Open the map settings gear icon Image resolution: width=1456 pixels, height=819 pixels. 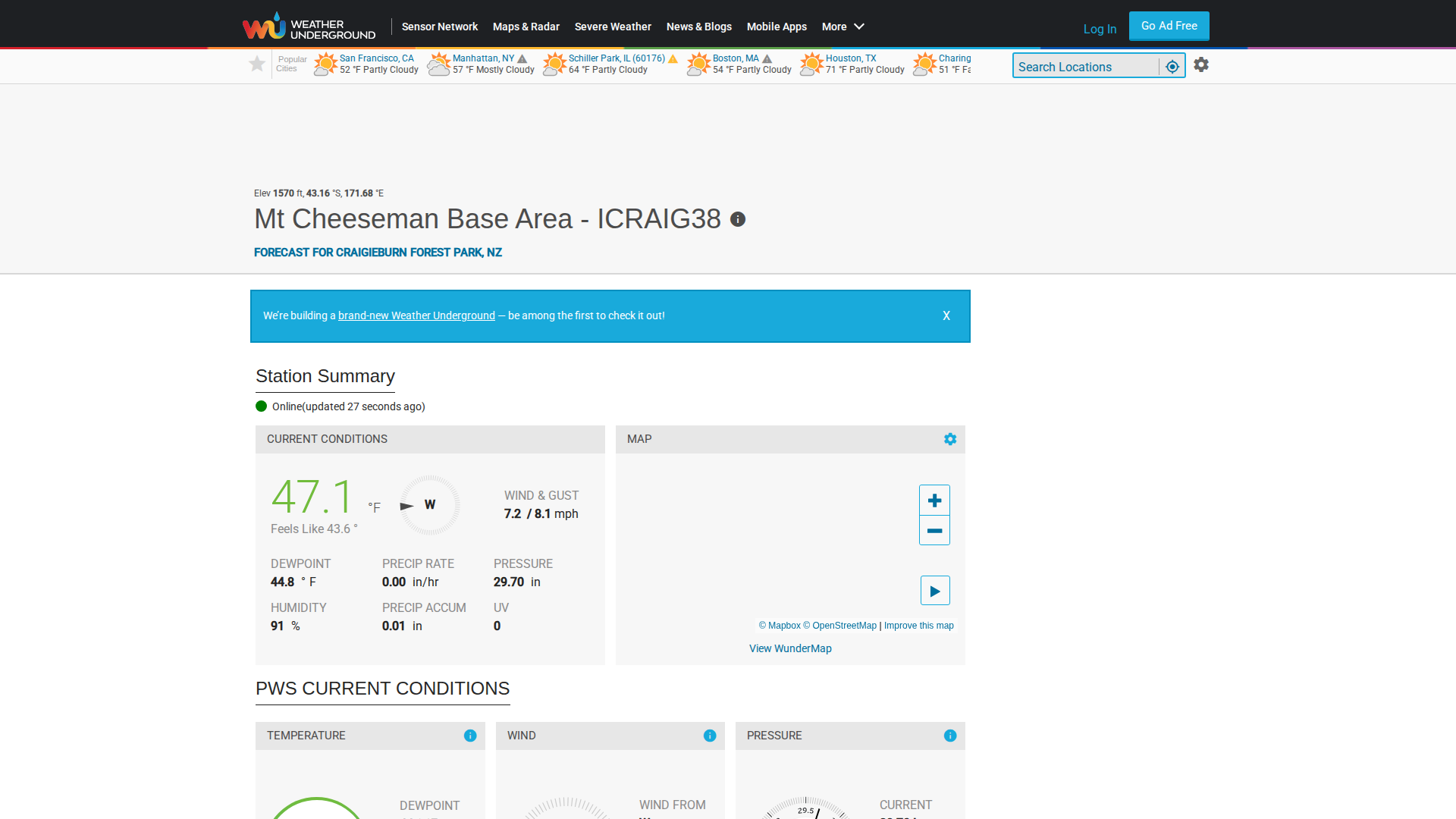[x=950, y=439]
